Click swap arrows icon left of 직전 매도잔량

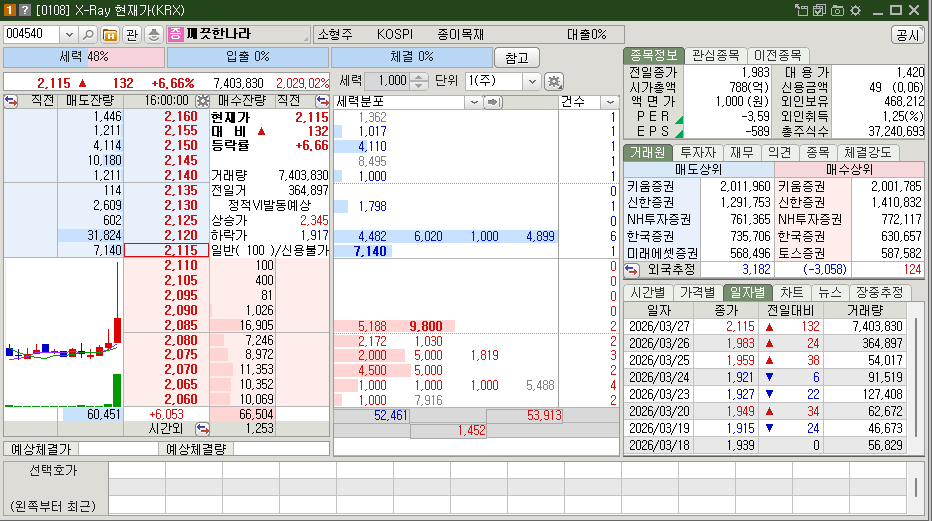point(11,101)
